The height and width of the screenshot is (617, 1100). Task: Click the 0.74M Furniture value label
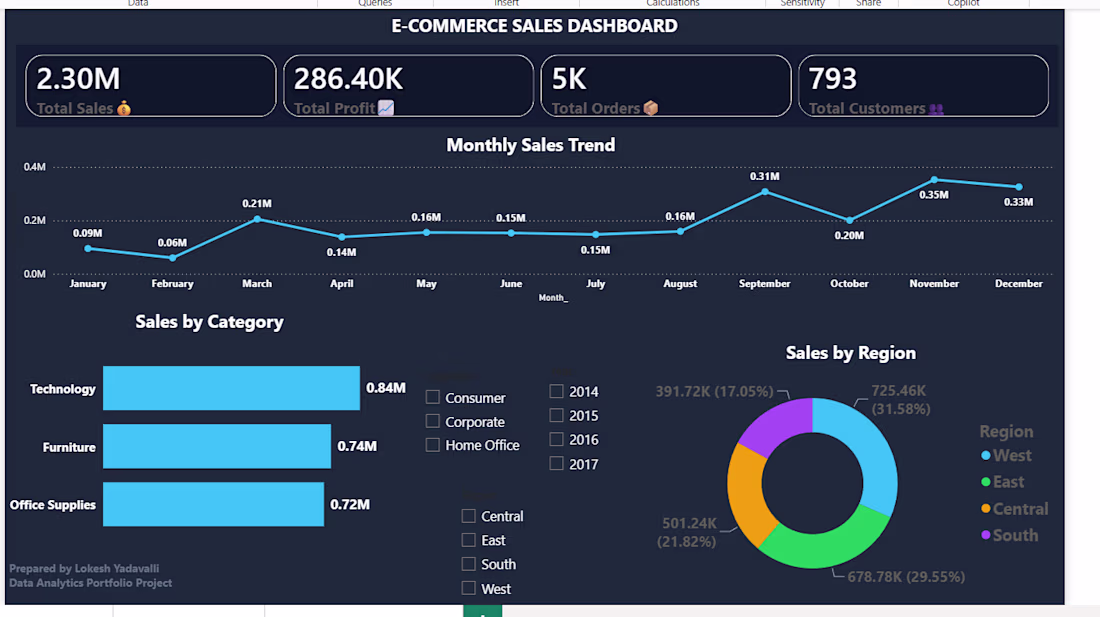pos(357,446)
